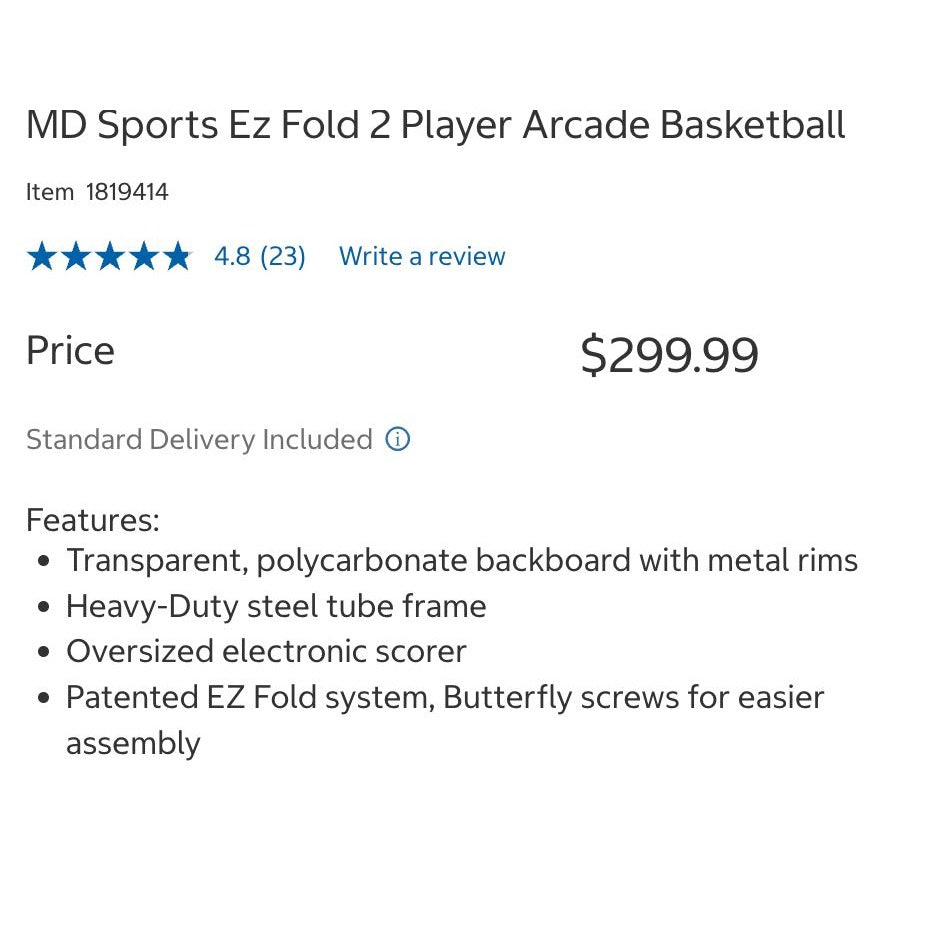Click the Price label
Screen dimensions: 938x938
69,350
